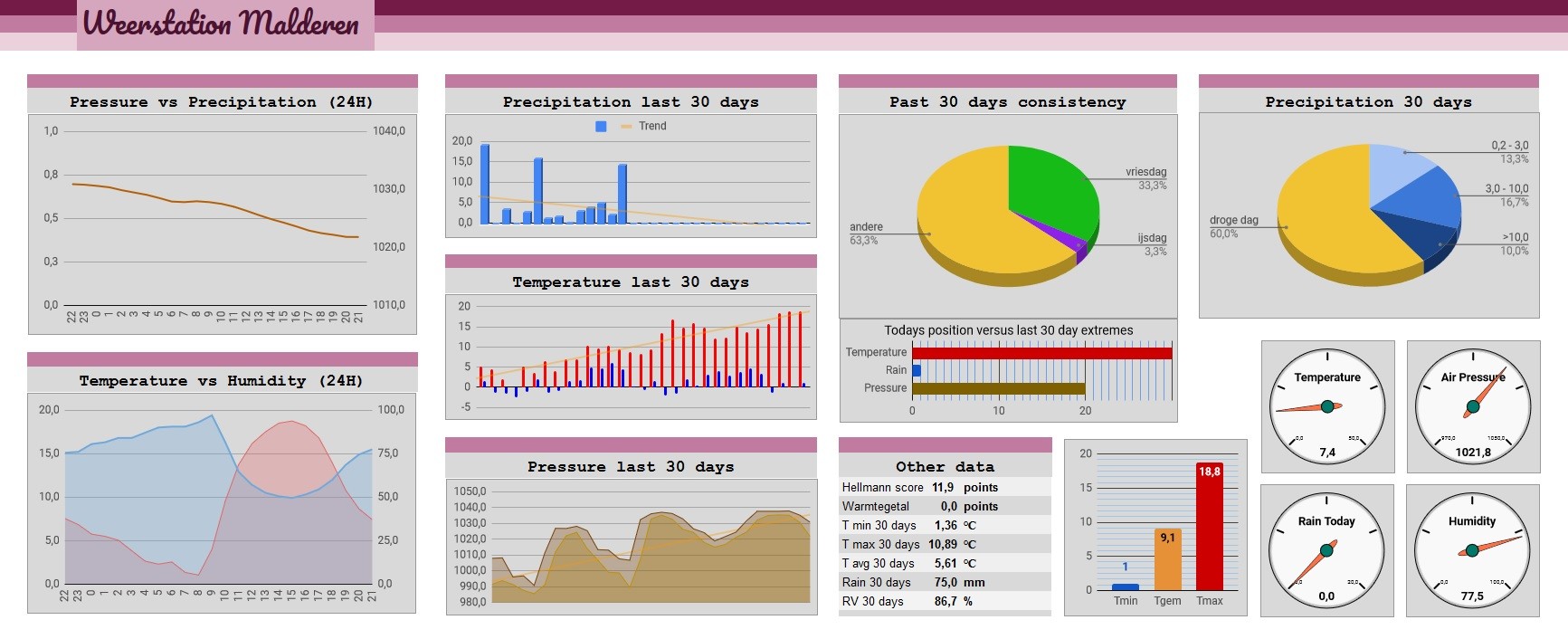Open the Humidity gauge reading 77,5
Image resolution: width=1568 pixels, height=639 pixels.
click(1472, 550)
